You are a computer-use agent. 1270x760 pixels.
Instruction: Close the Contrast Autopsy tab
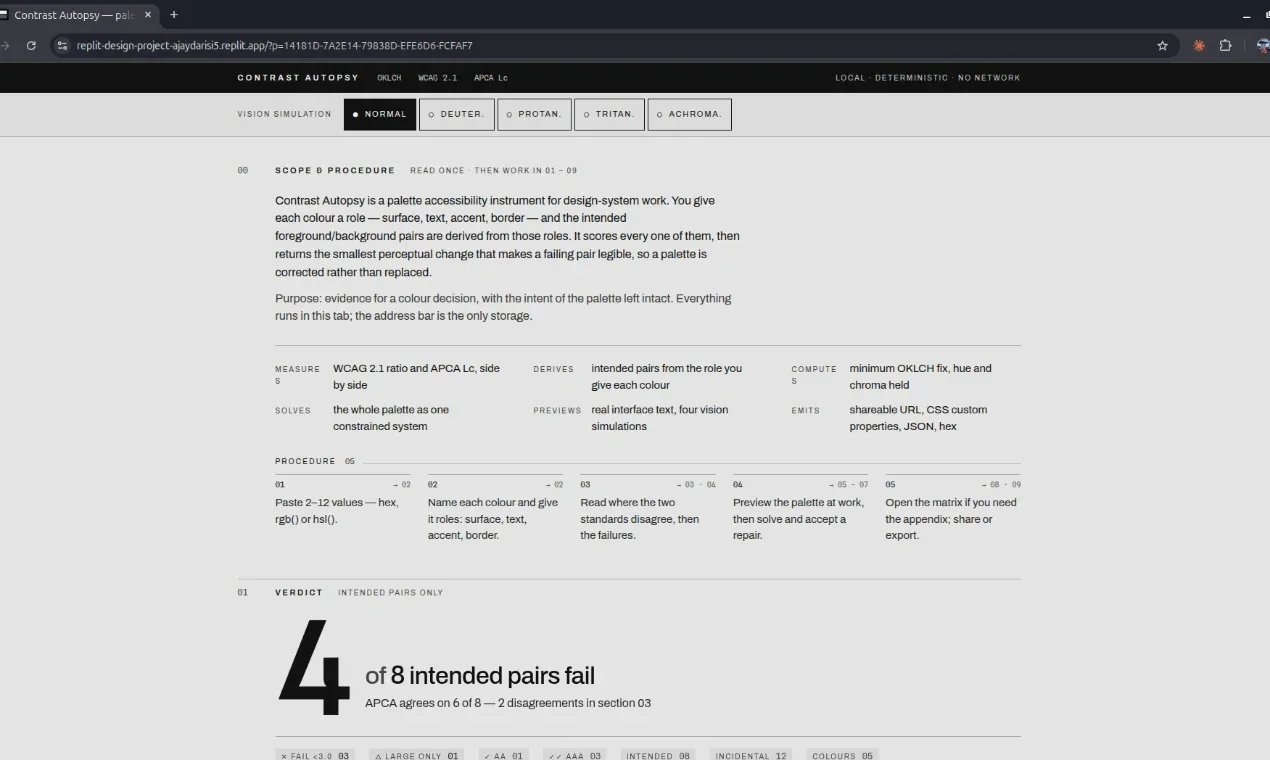148,15
